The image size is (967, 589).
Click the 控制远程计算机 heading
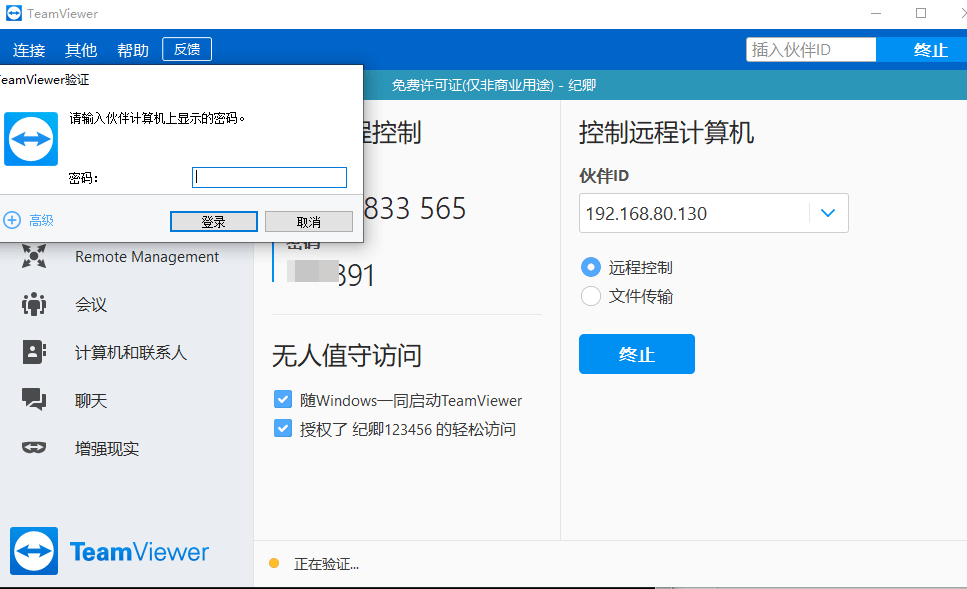pos(667,133)
